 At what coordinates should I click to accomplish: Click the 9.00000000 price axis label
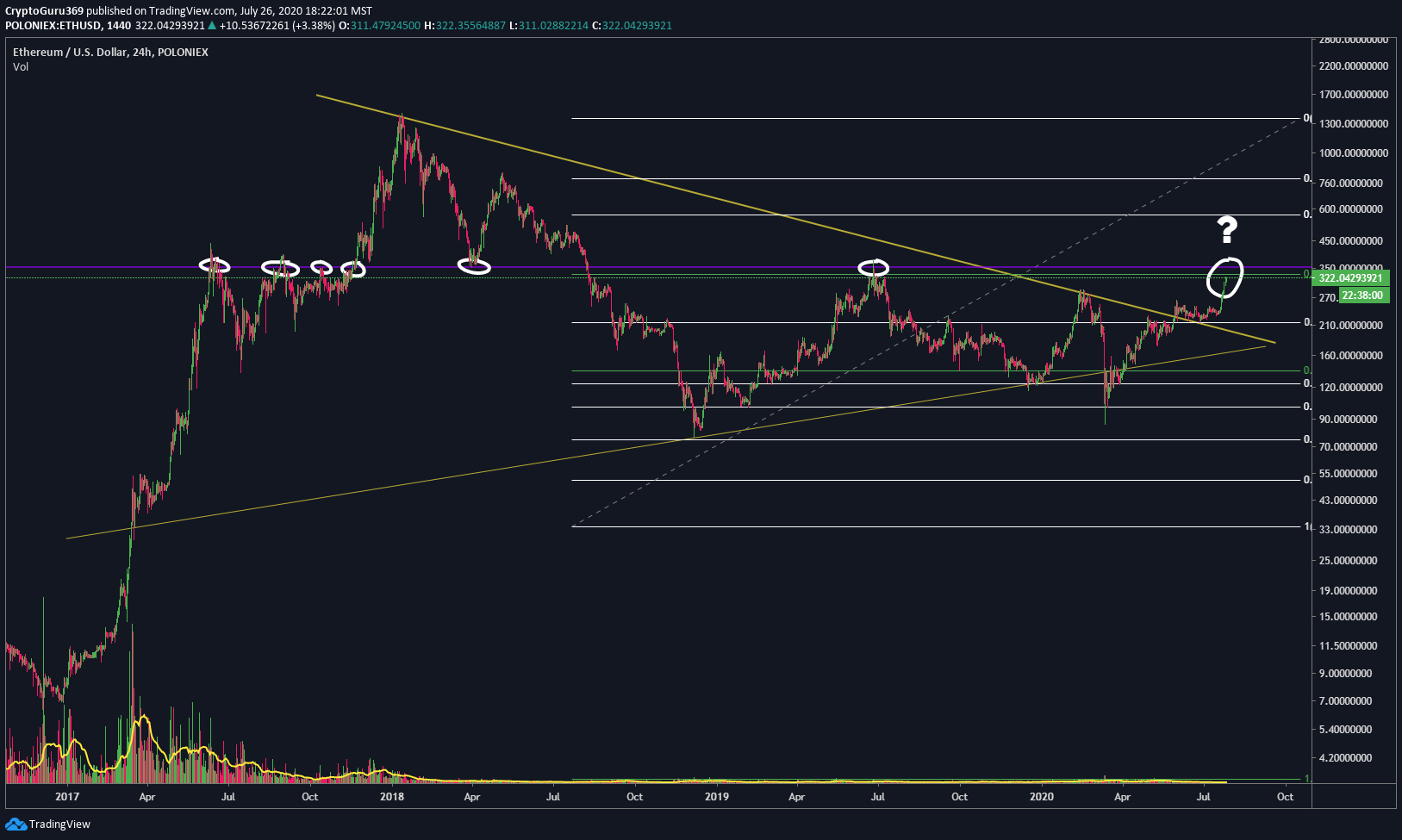pos(1346,674)
